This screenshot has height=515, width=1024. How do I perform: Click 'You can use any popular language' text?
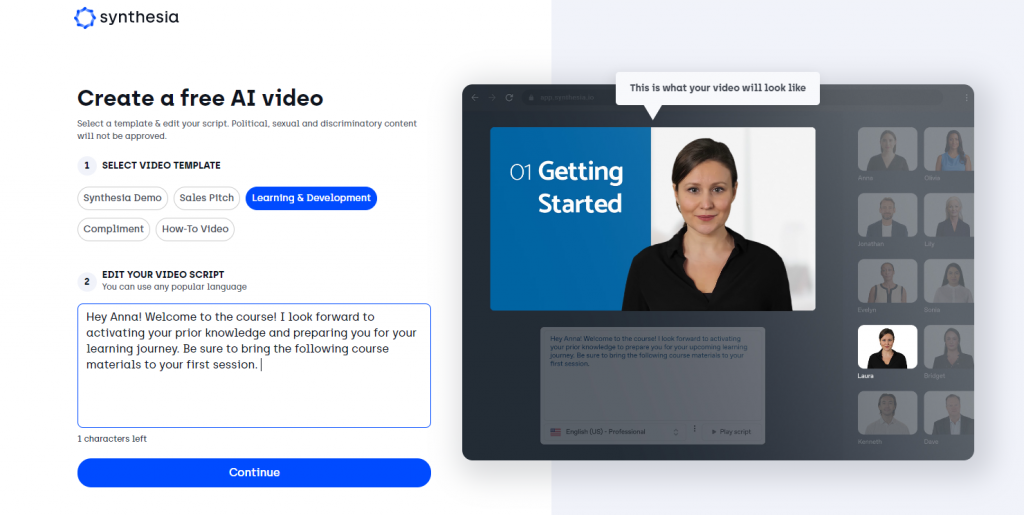coord(174,287)
